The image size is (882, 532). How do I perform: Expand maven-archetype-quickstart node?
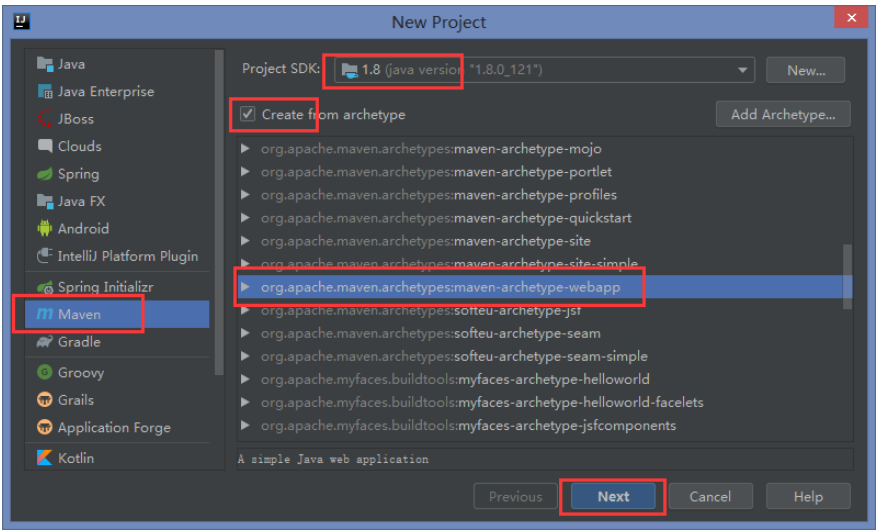245,218
